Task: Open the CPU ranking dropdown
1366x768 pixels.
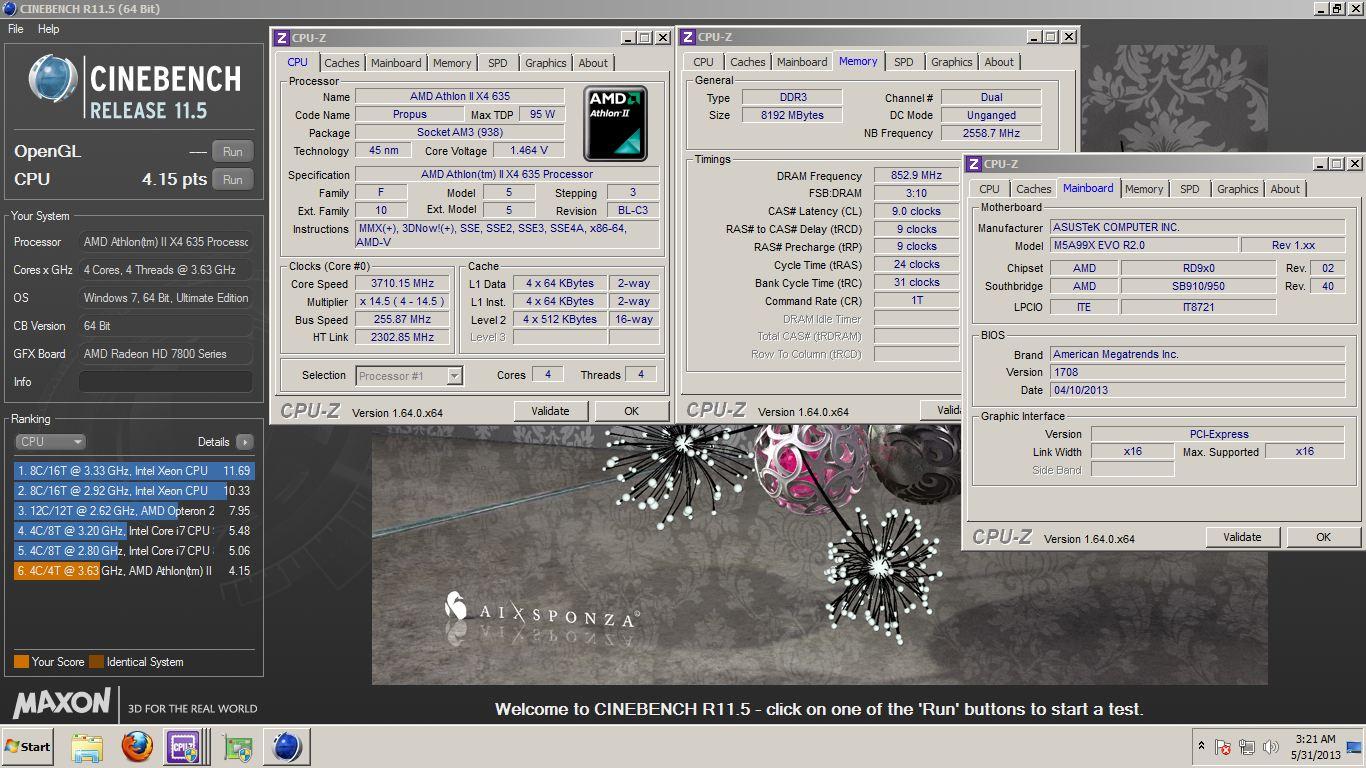Action: point(50,441)
